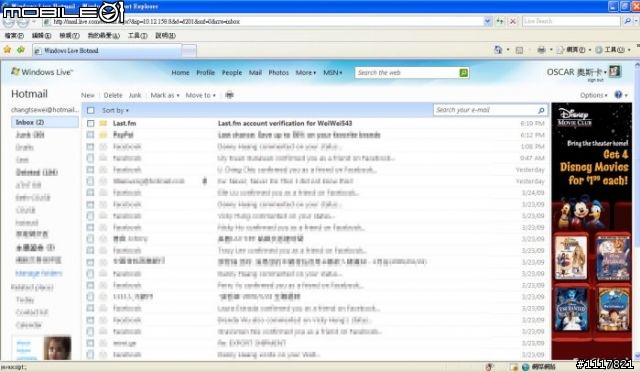Check the Last.fm email checkbox
640x372 pixels.
[x=91, y=123]
